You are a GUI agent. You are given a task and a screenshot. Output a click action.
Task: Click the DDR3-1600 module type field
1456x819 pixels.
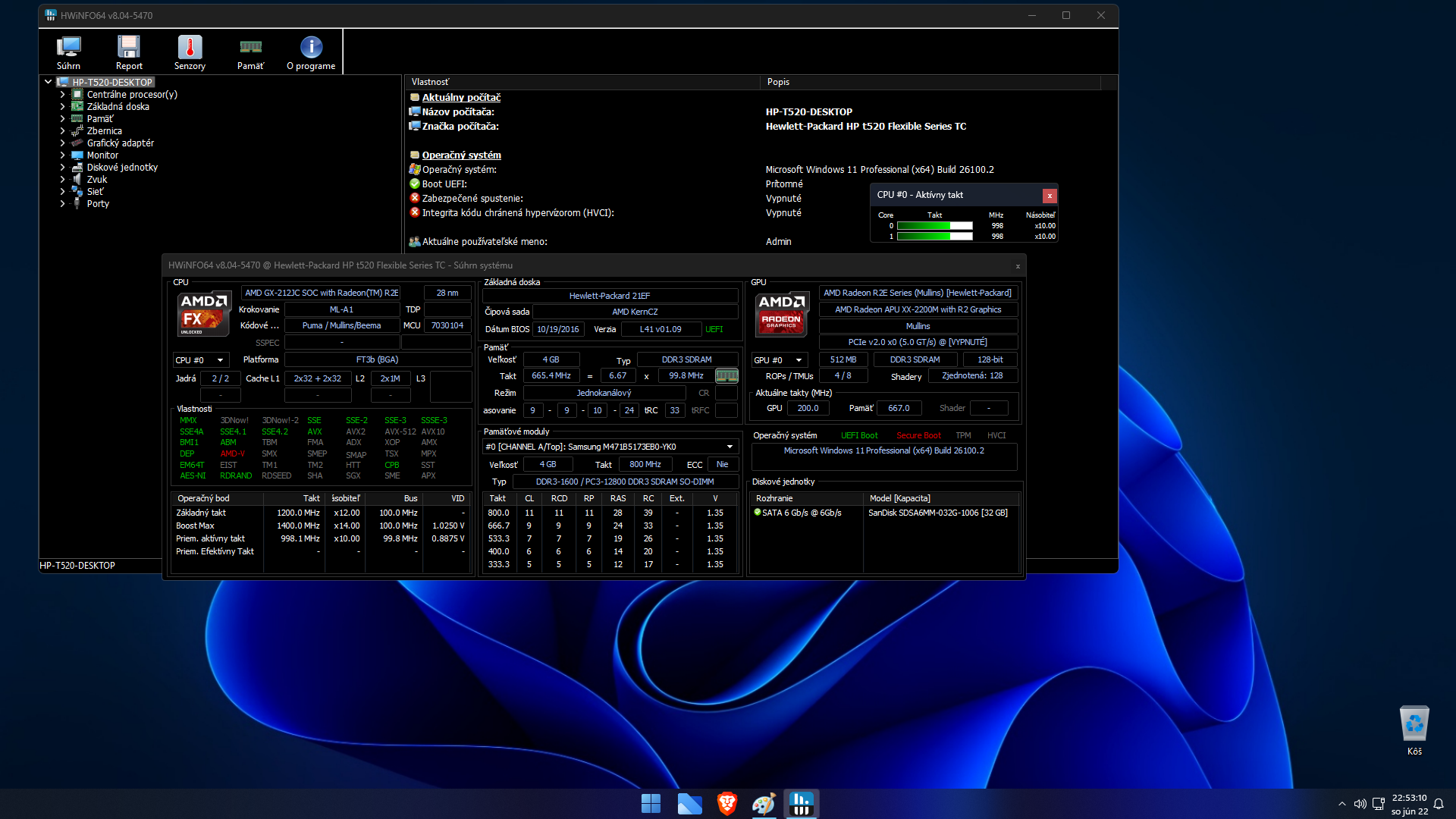point(625,482)
